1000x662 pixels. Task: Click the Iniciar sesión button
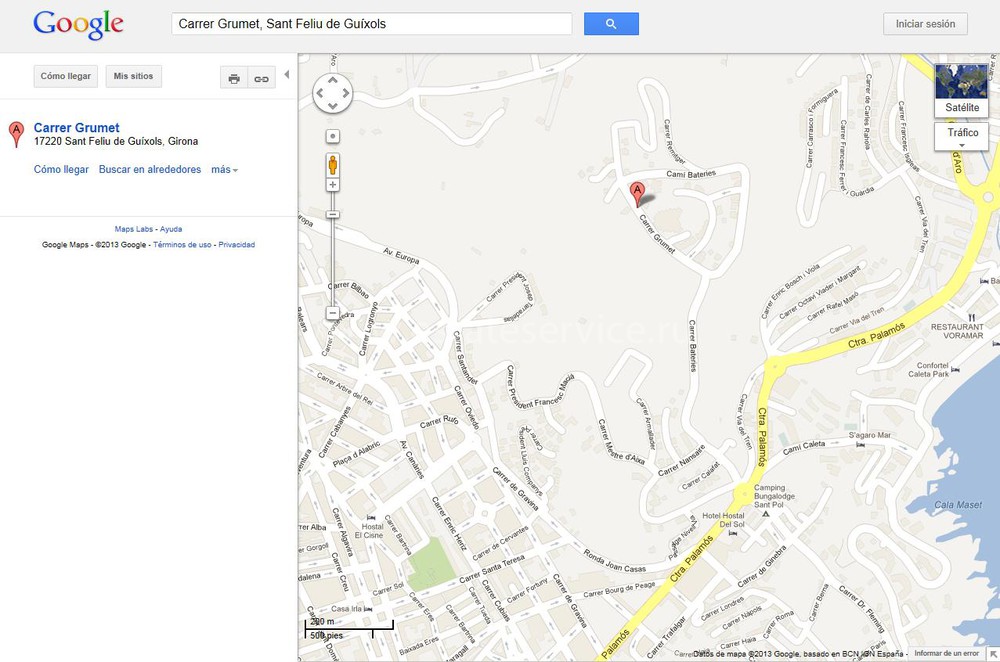point(925,24)
